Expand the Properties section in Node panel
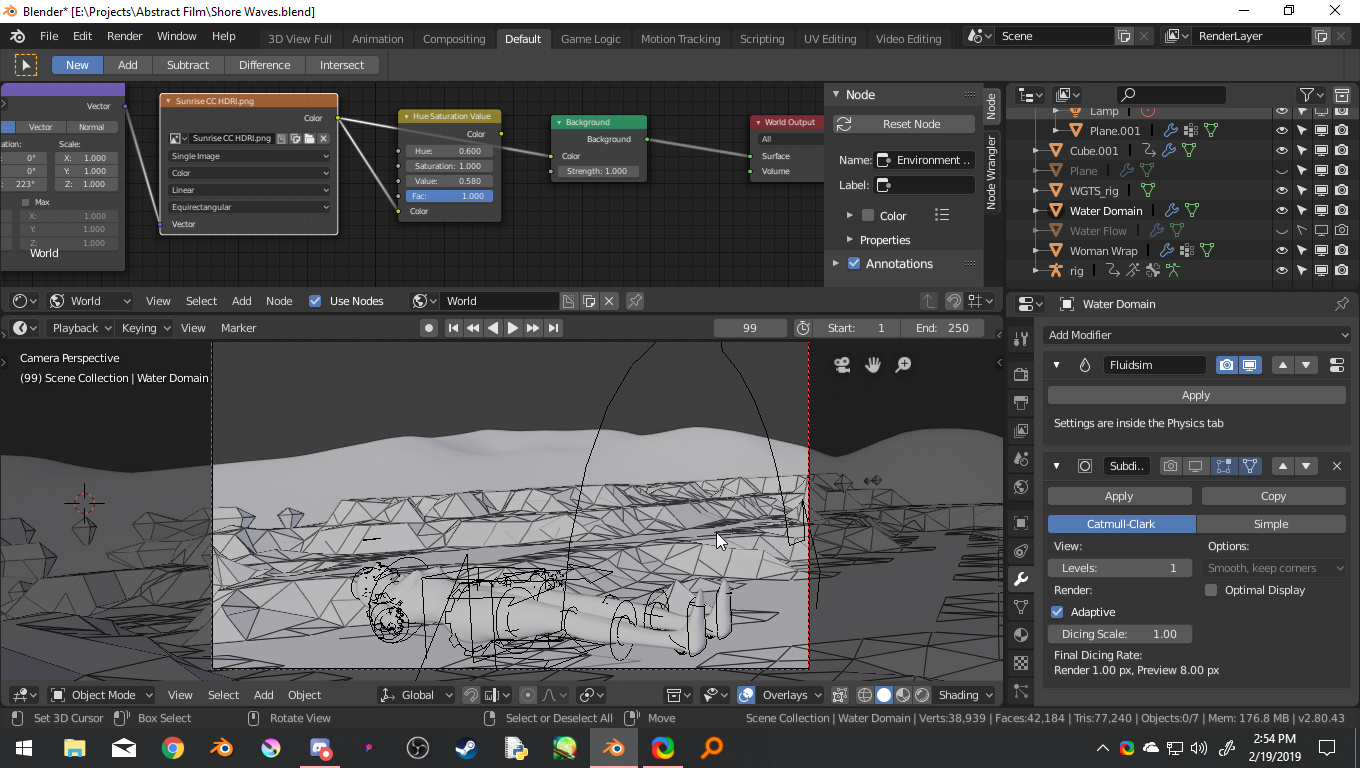This screenshot has width=1360, height=768. pyautogui.click(x=849, y=240)
